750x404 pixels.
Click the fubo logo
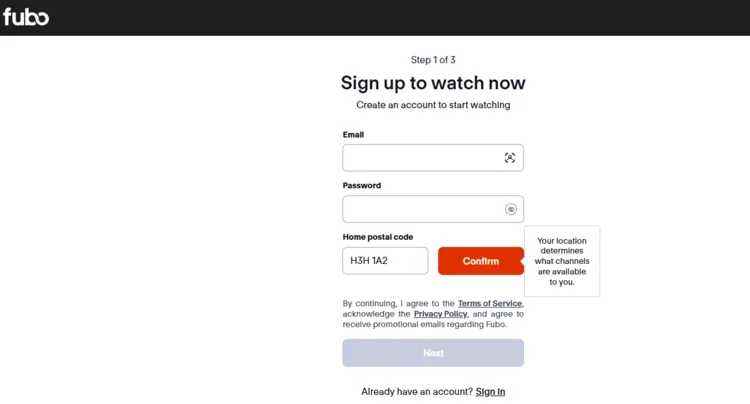tap(26, 17)
